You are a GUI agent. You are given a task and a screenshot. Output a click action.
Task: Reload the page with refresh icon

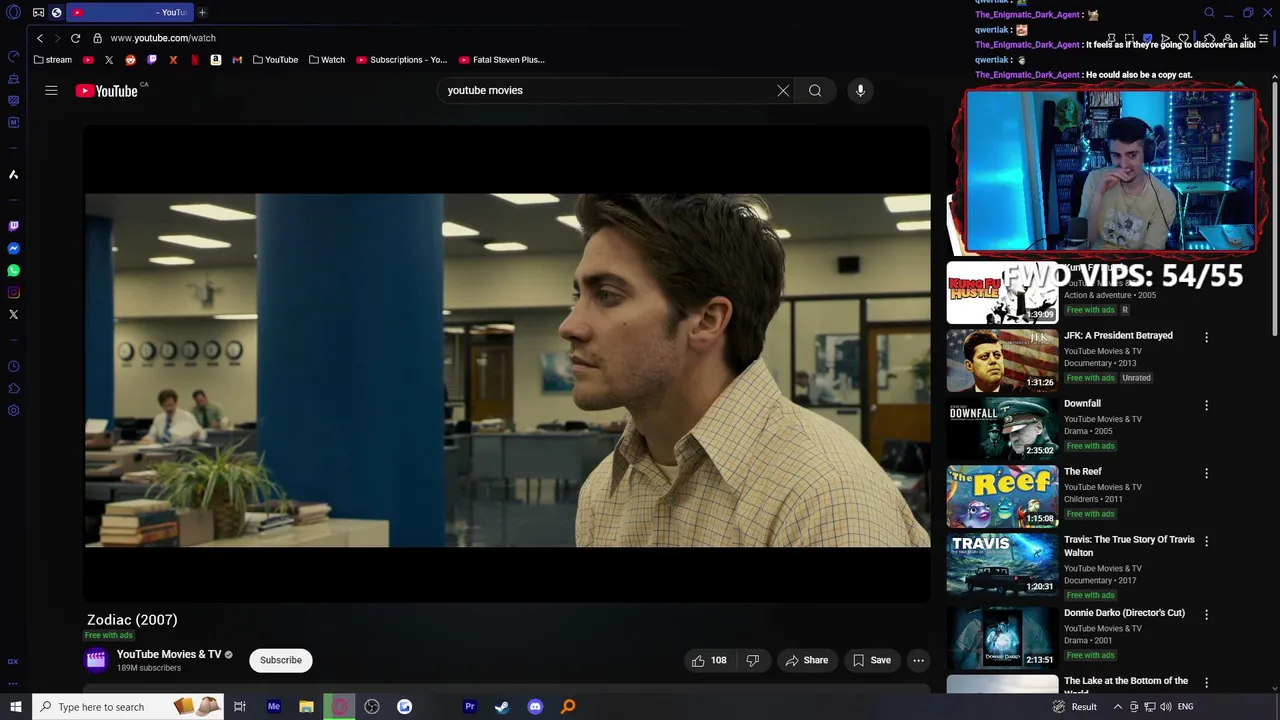click(75, 38)
